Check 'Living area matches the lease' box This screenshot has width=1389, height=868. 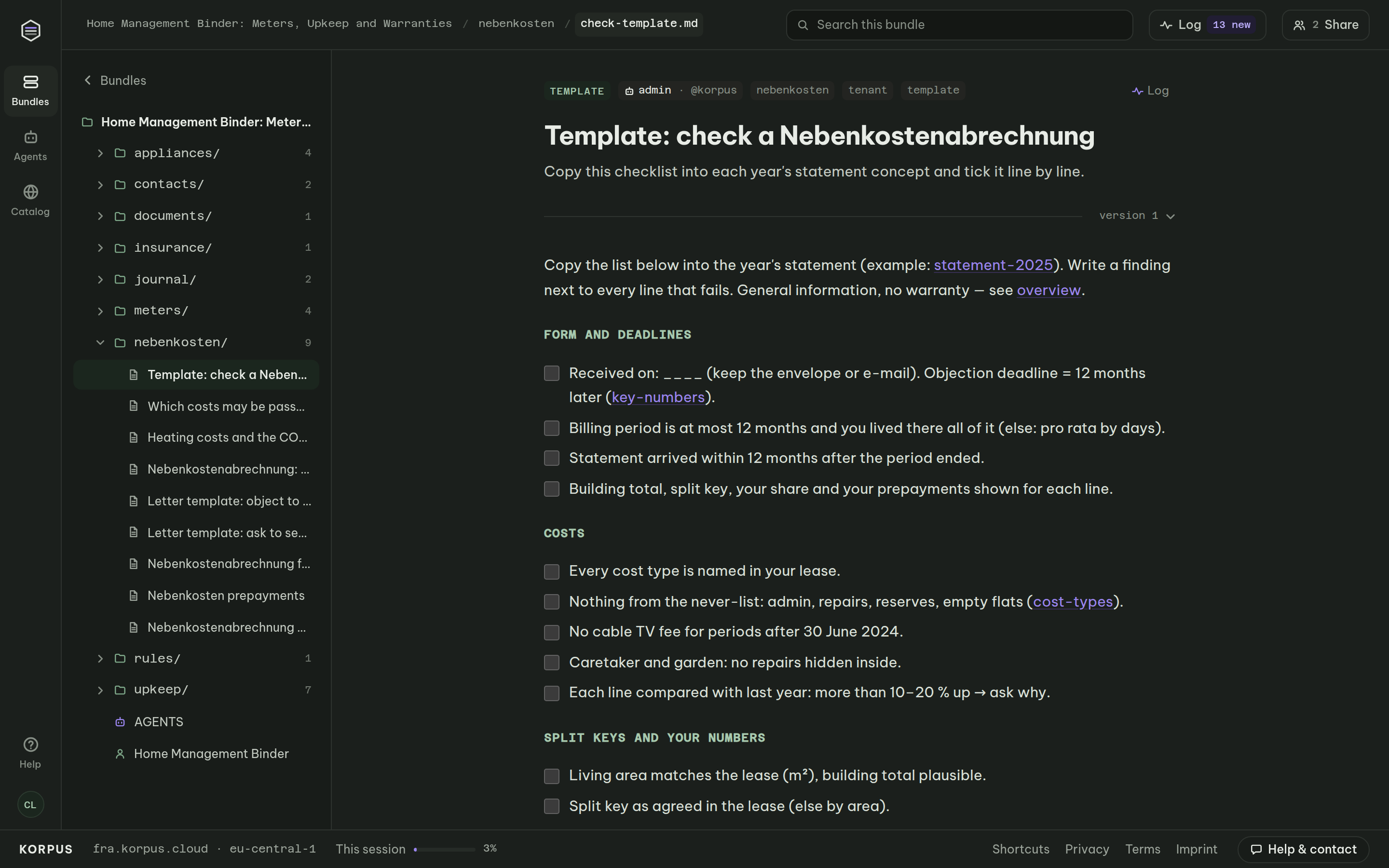[552, 776]
